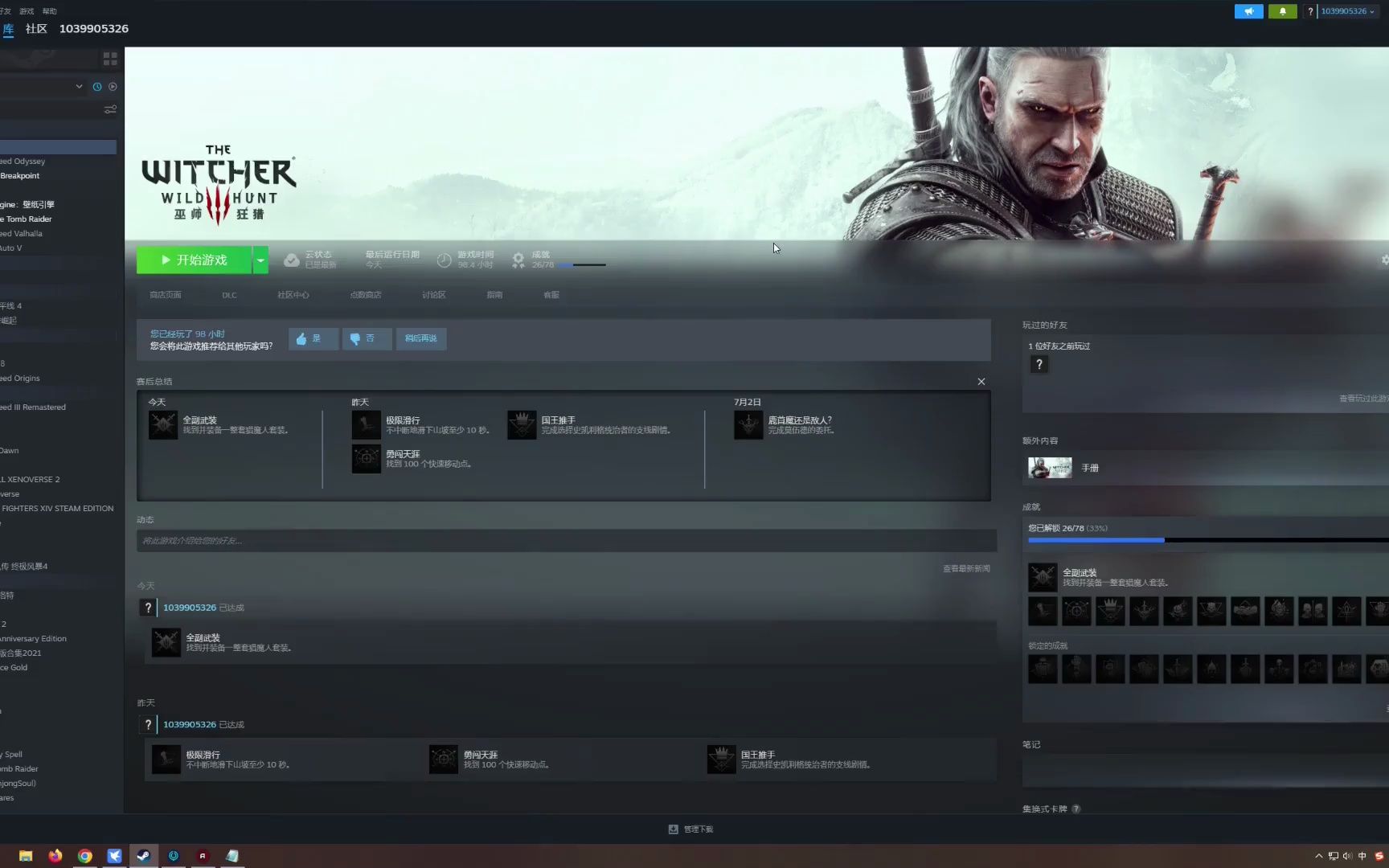Viewport: 1389px width, 868px height.
Task: Open the 指南 tab
Action: 494,295
